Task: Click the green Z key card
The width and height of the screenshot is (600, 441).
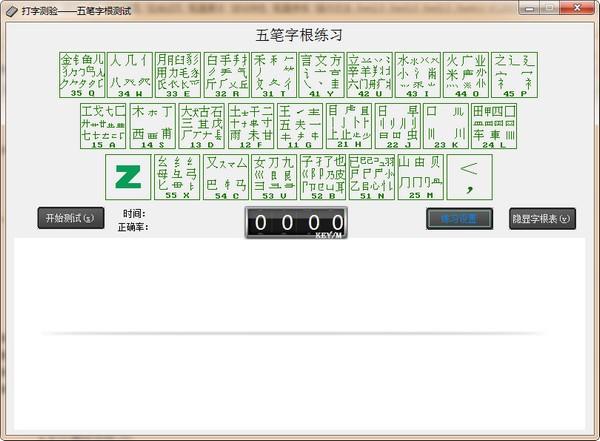Action: [x=128, y=177]
